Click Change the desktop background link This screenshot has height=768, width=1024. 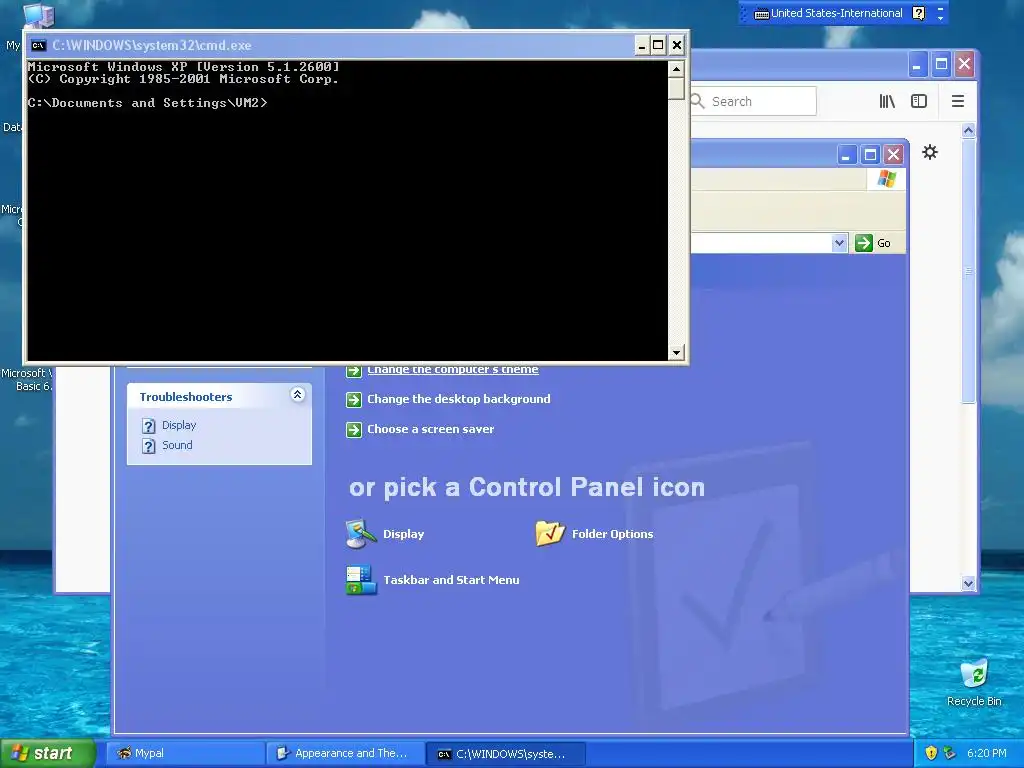coord(458,399)
